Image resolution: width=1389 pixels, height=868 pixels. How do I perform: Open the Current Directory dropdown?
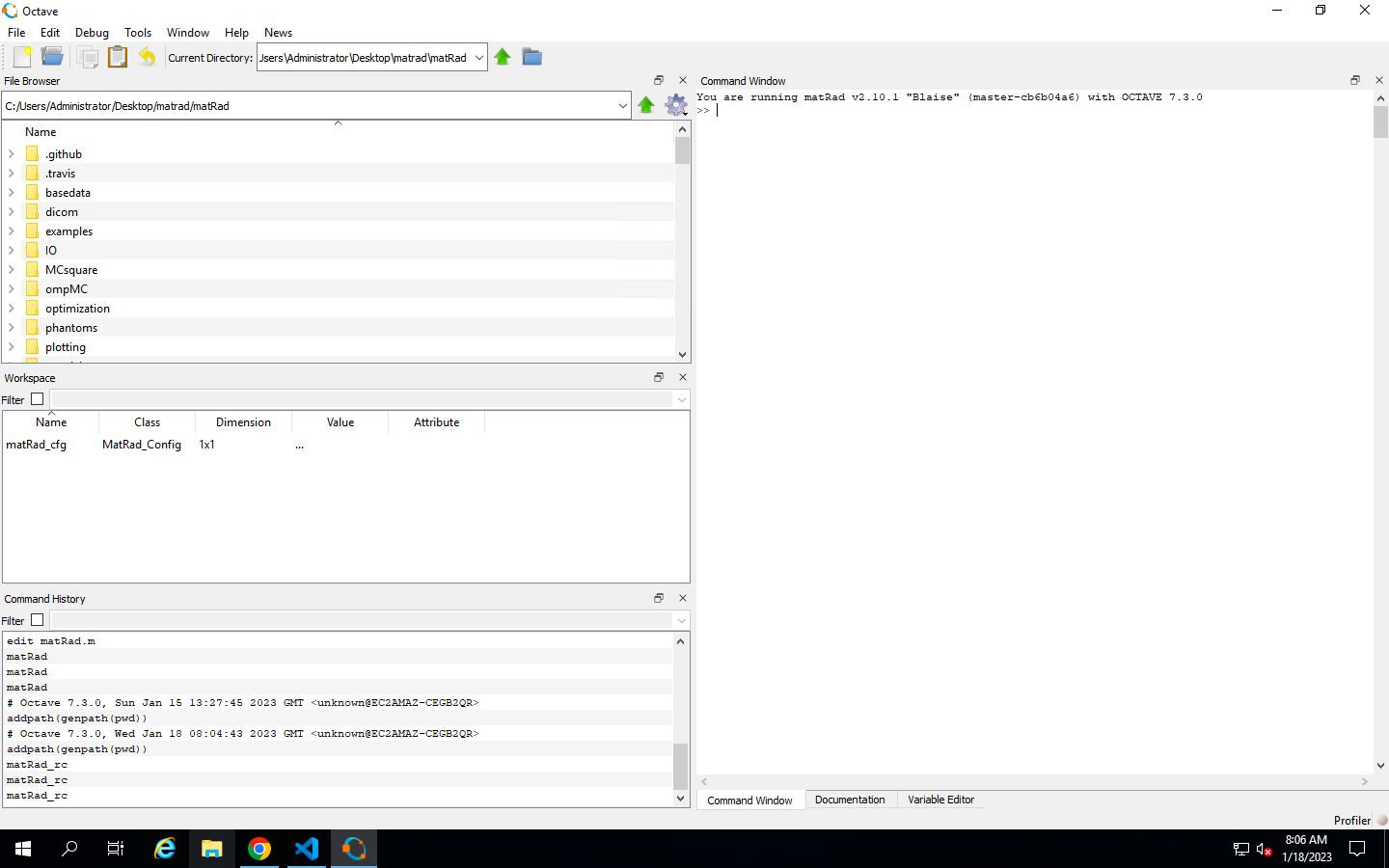pyautogui.click(x=479, y=57)
